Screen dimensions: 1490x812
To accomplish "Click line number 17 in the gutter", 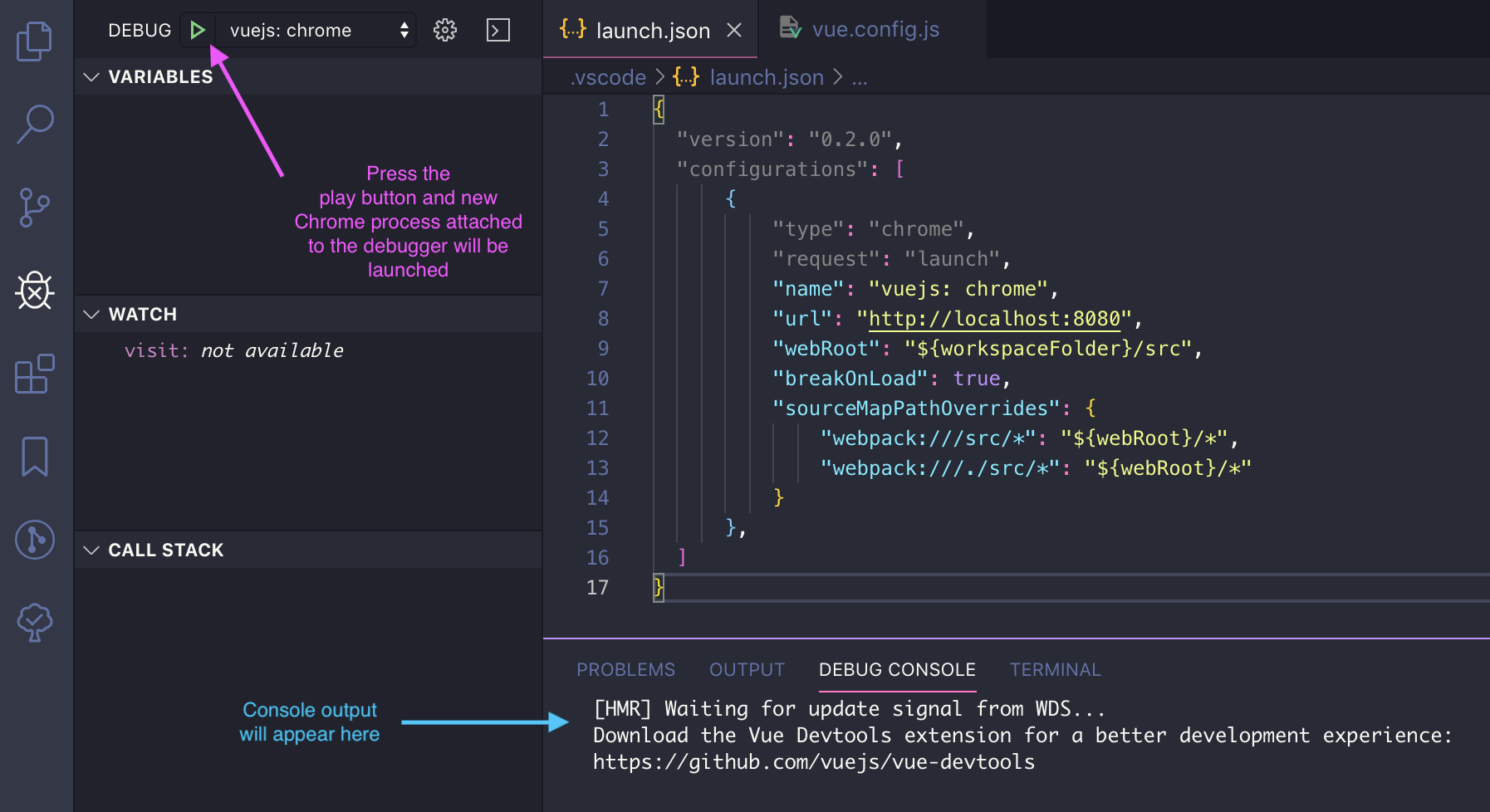I will [597, 588].
